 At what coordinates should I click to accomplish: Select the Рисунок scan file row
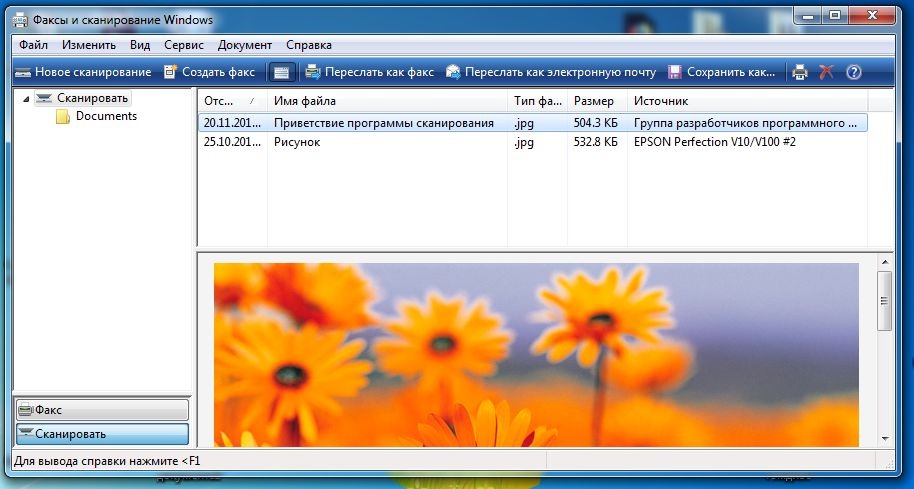point(297,142)
